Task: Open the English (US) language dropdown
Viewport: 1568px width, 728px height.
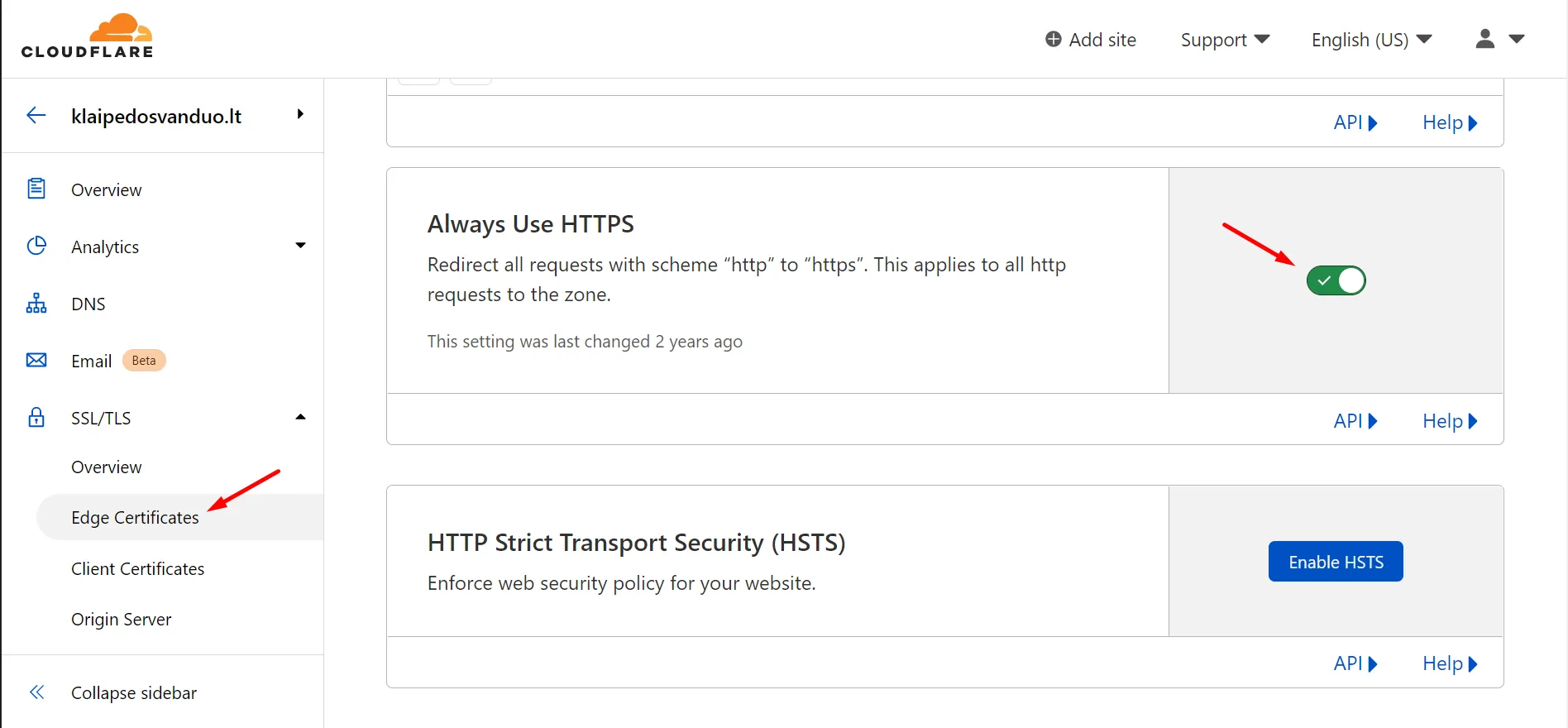Action: click(1371, 40)
